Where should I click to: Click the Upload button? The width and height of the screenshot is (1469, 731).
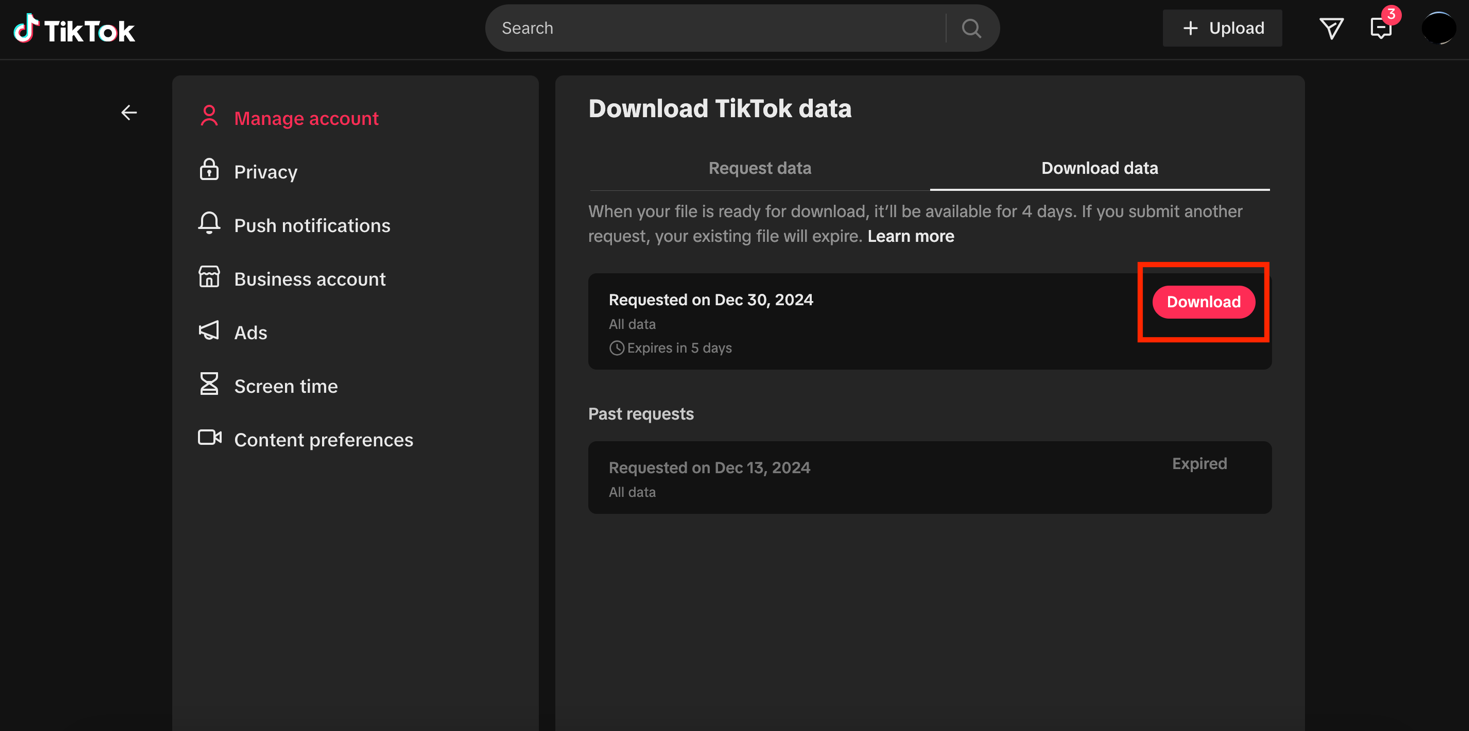tap(1222, 28)
